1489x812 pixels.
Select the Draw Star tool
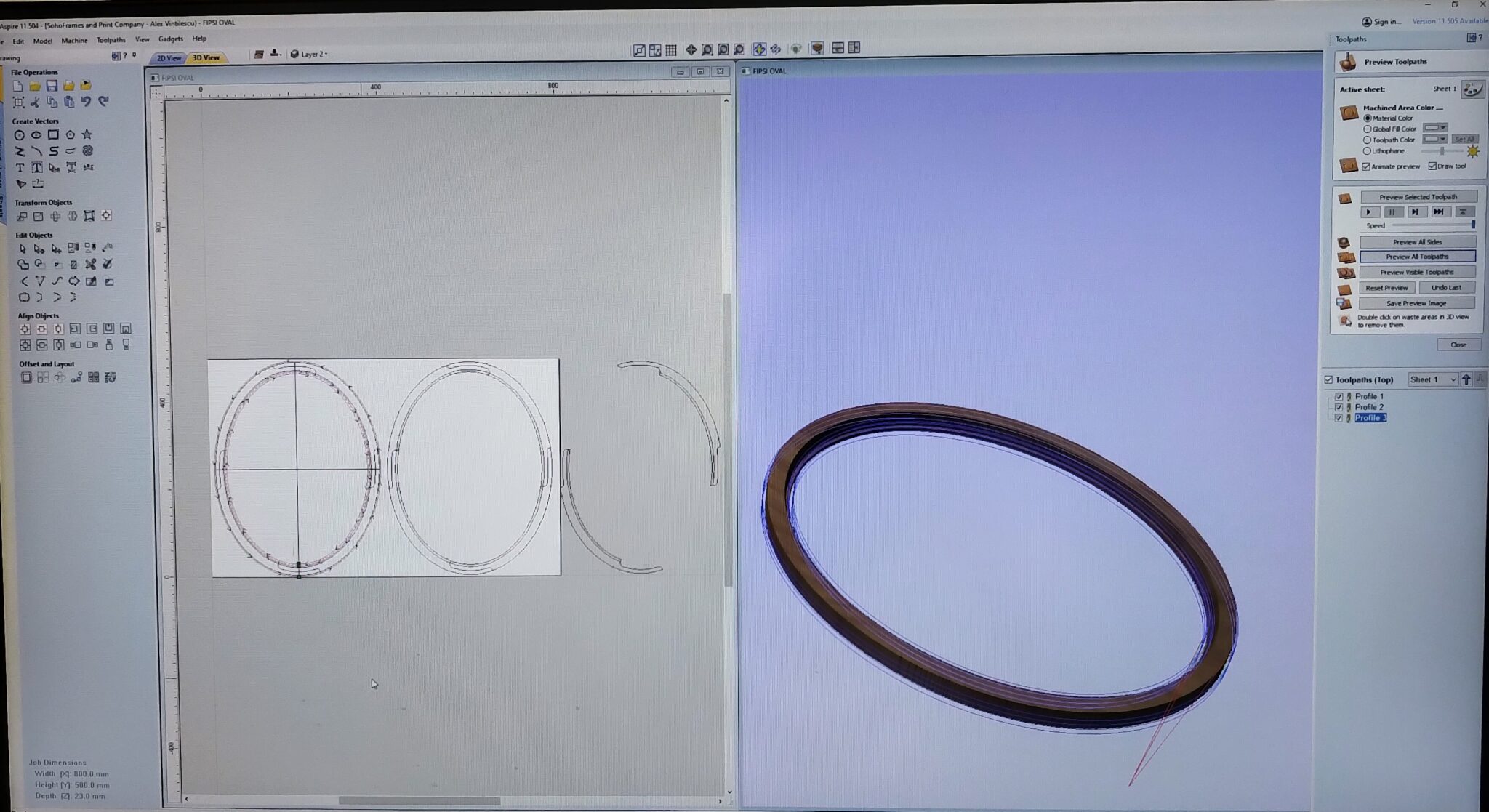(87, 134)
